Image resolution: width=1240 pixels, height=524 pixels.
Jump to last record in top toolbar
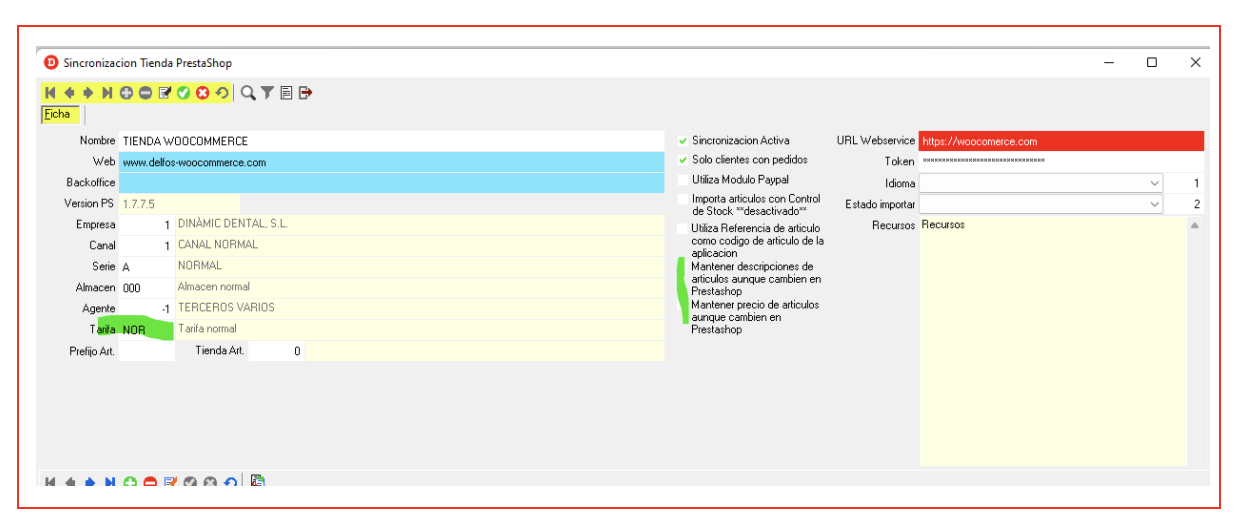pyautogui.click(x=107, y=93)
